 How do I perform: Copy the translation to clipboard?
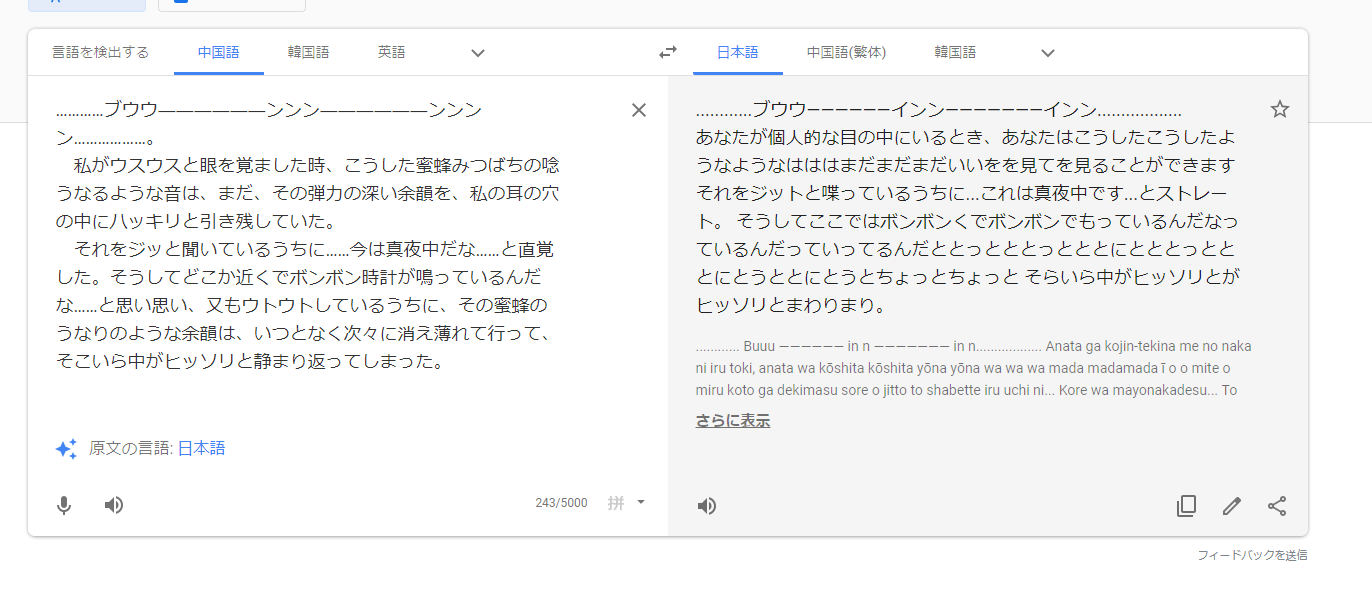[1186, 506]
